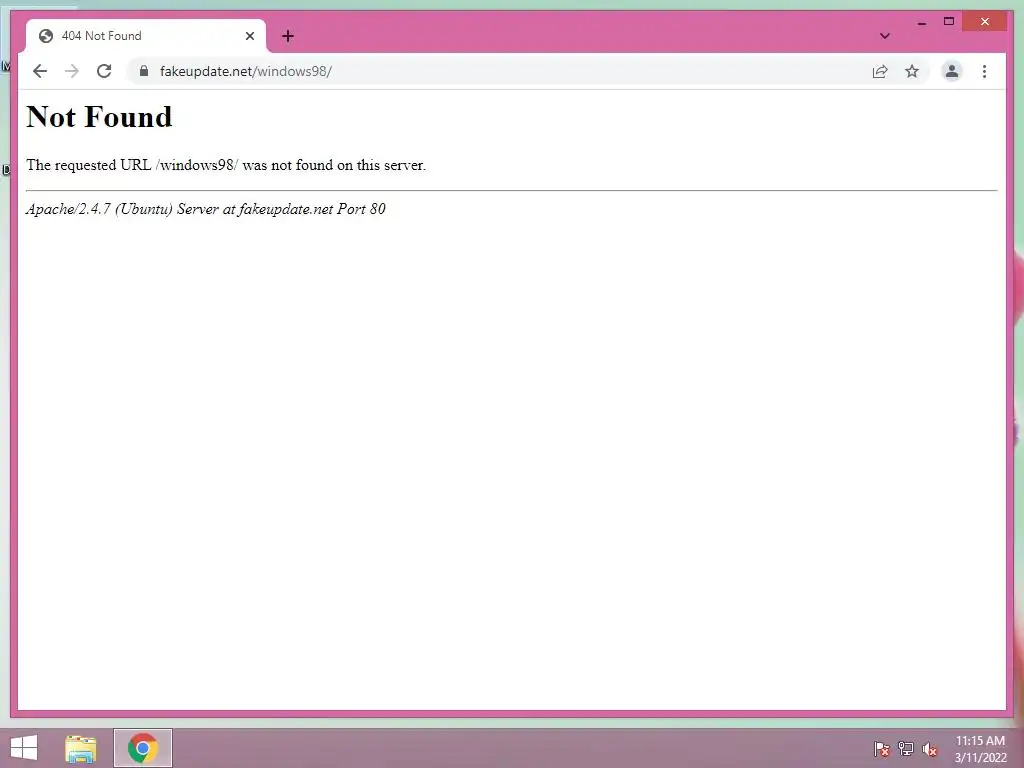
Task: Open a new tab with the plus button
Action: click(x=288, y=36)
